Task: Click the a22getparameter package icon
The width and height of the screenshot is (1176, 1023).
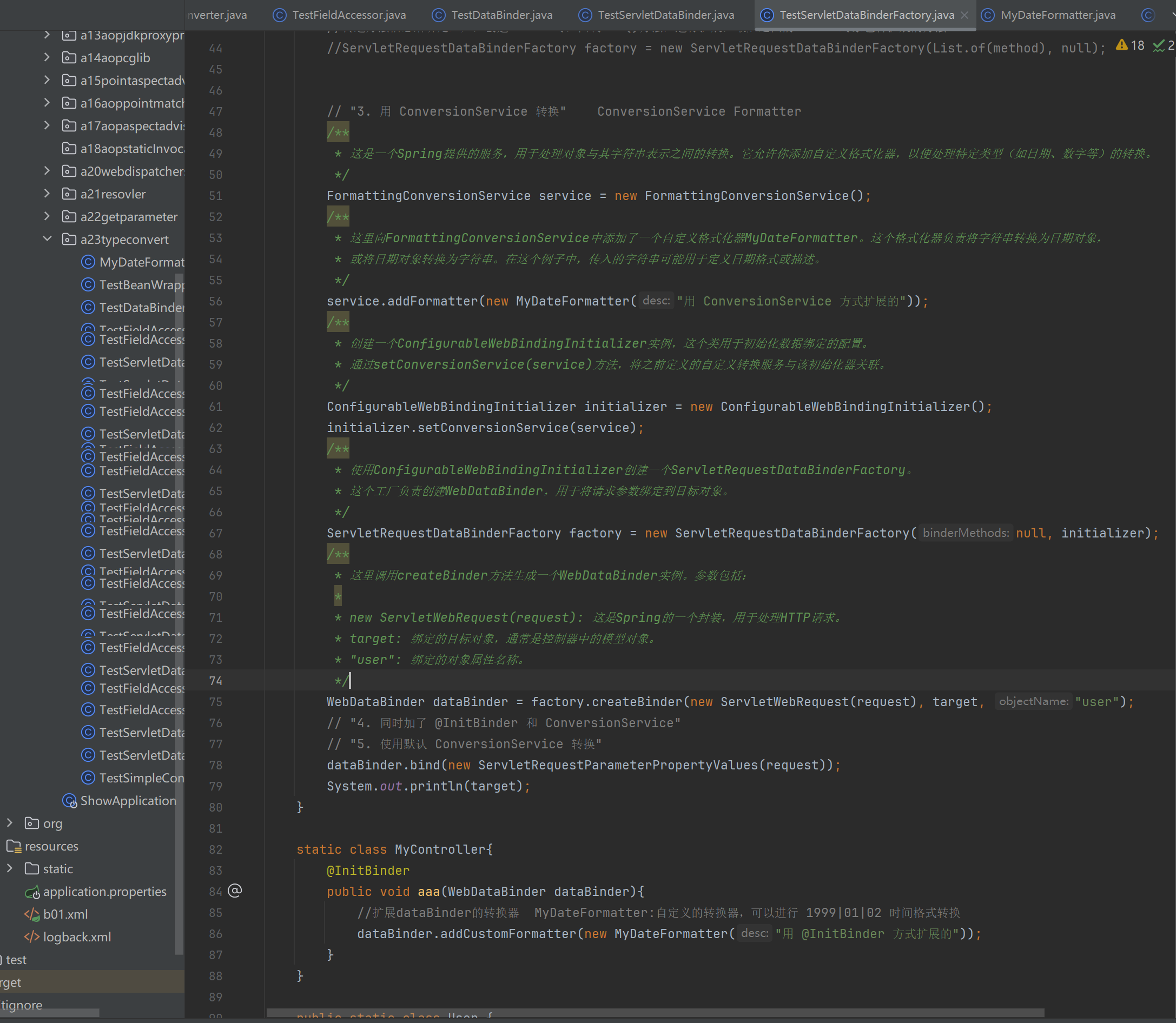Action: pyautogui.click(x=69, y=217)
